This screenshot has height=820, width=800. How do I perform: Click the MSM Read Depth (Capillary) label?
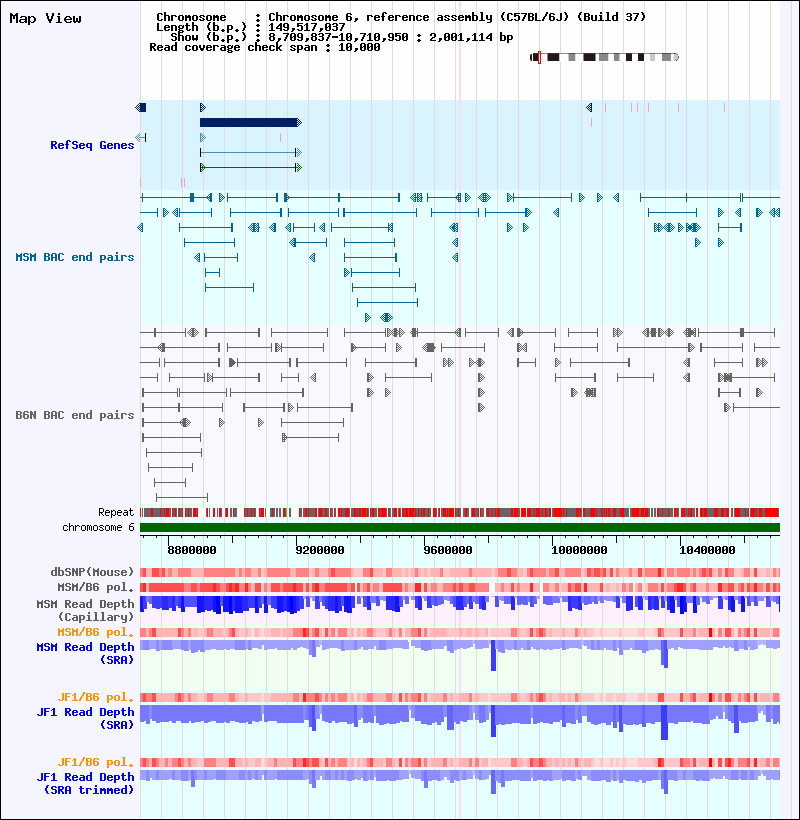[x=85, y=610]
